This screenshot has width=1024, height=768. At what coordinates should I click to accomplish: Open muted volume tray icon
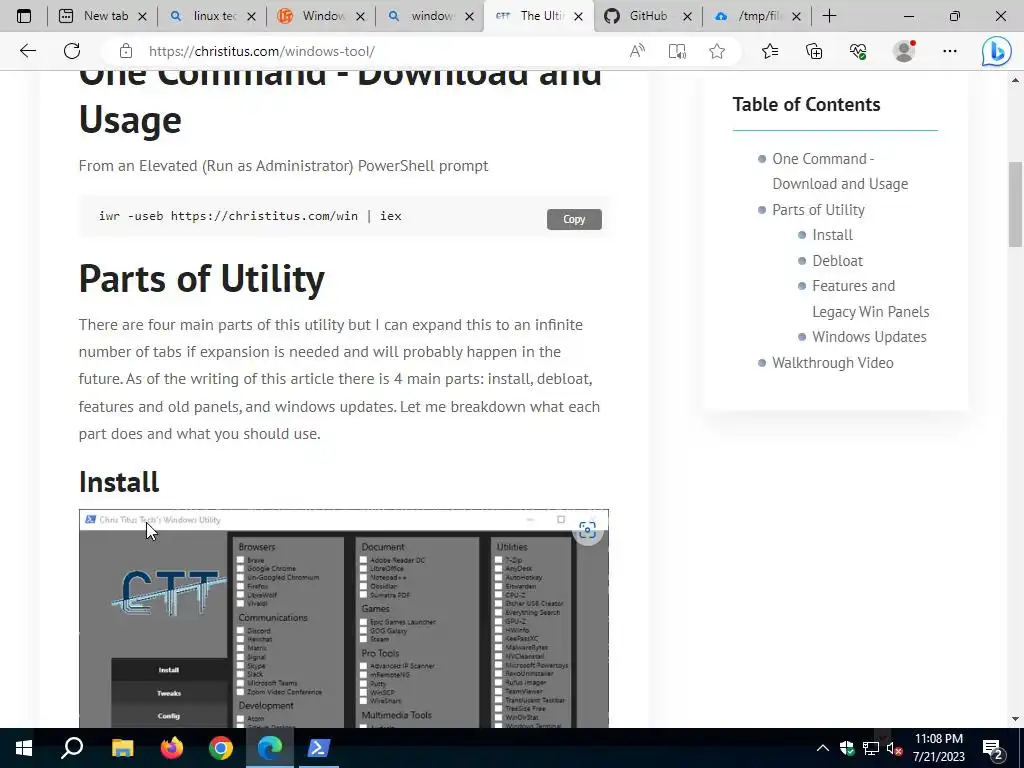pyautogui.click(x=895, y=748)
